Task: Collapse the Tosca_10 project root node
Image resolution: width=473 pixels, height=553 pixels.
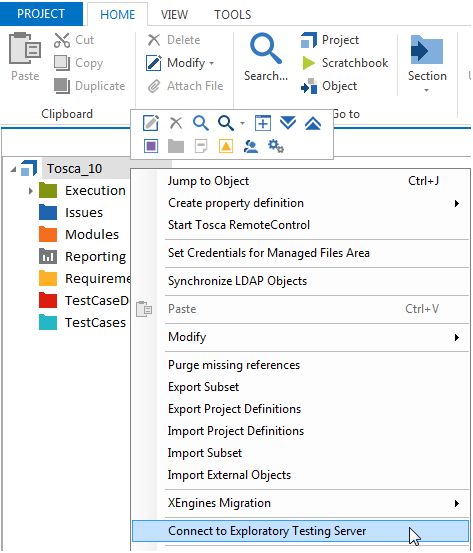Action: coord(13,170)
